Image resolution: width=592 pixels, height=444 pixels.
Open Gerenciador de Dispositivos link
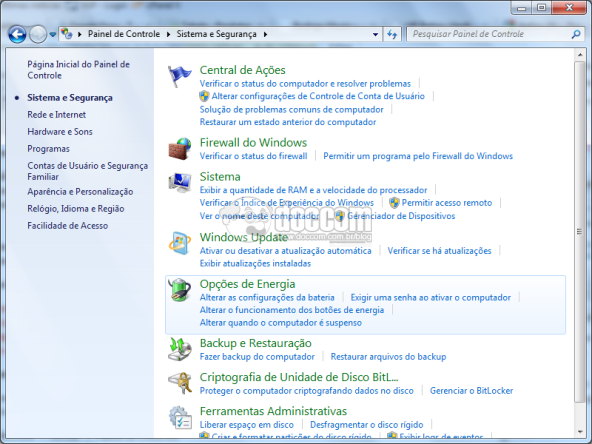click(401, 216)
